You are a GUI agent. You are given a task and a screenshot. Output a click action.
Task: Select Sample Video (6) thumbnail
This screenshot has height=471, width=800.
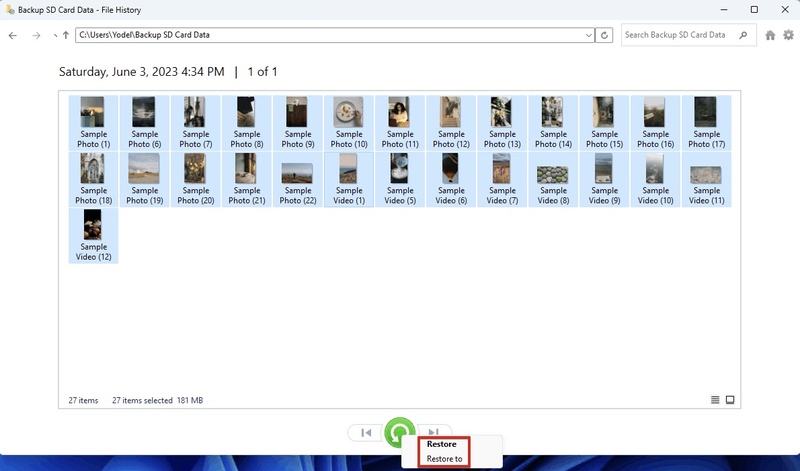[451, 179]
